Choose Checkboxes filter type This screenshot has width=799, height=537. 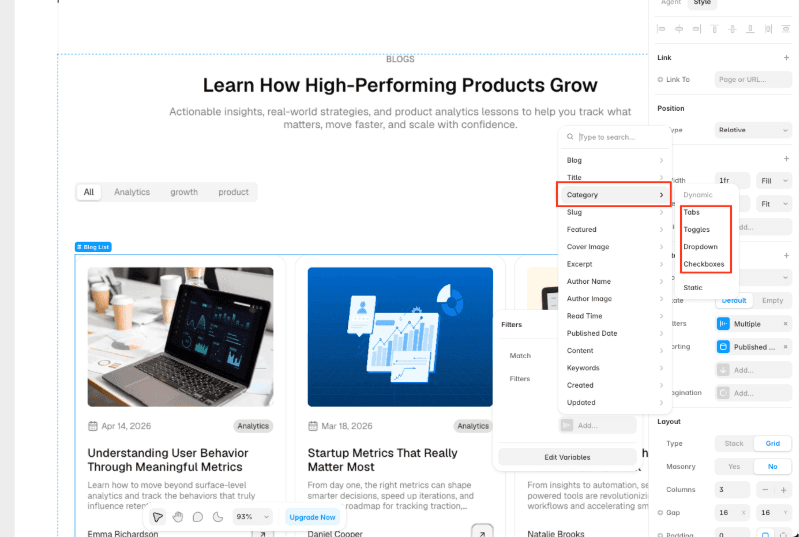click(706, 264)
